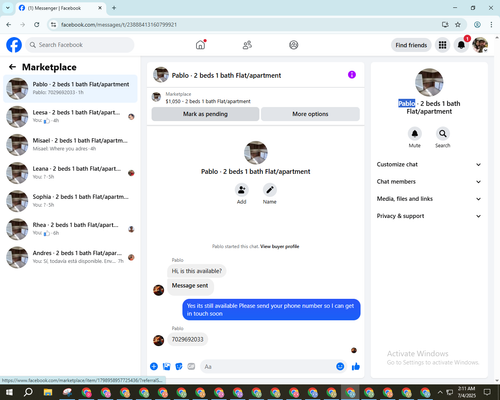Switch to the Messenger | Facebook tab
500x400 pixels.
click(x=61, y=8)
